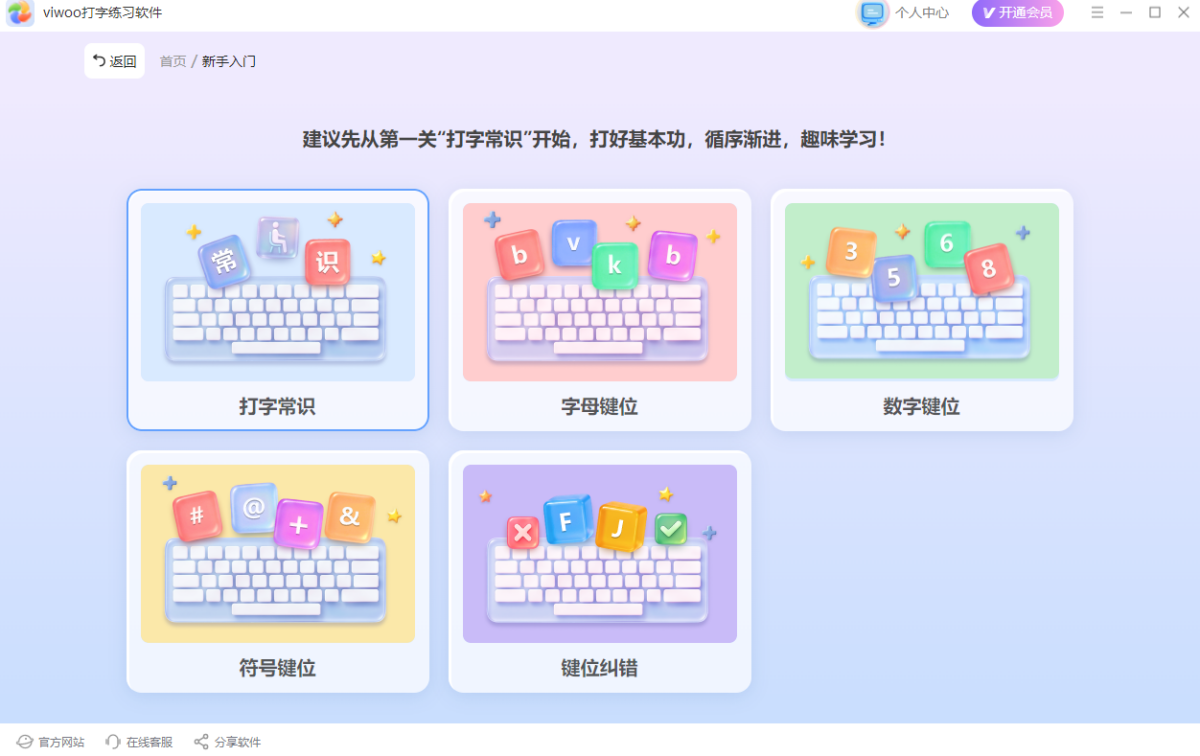The width and height of the screenshot is (1200, 756).
Task: Open the 打字常识 lesson thumbnail
Action: [278, 292]
